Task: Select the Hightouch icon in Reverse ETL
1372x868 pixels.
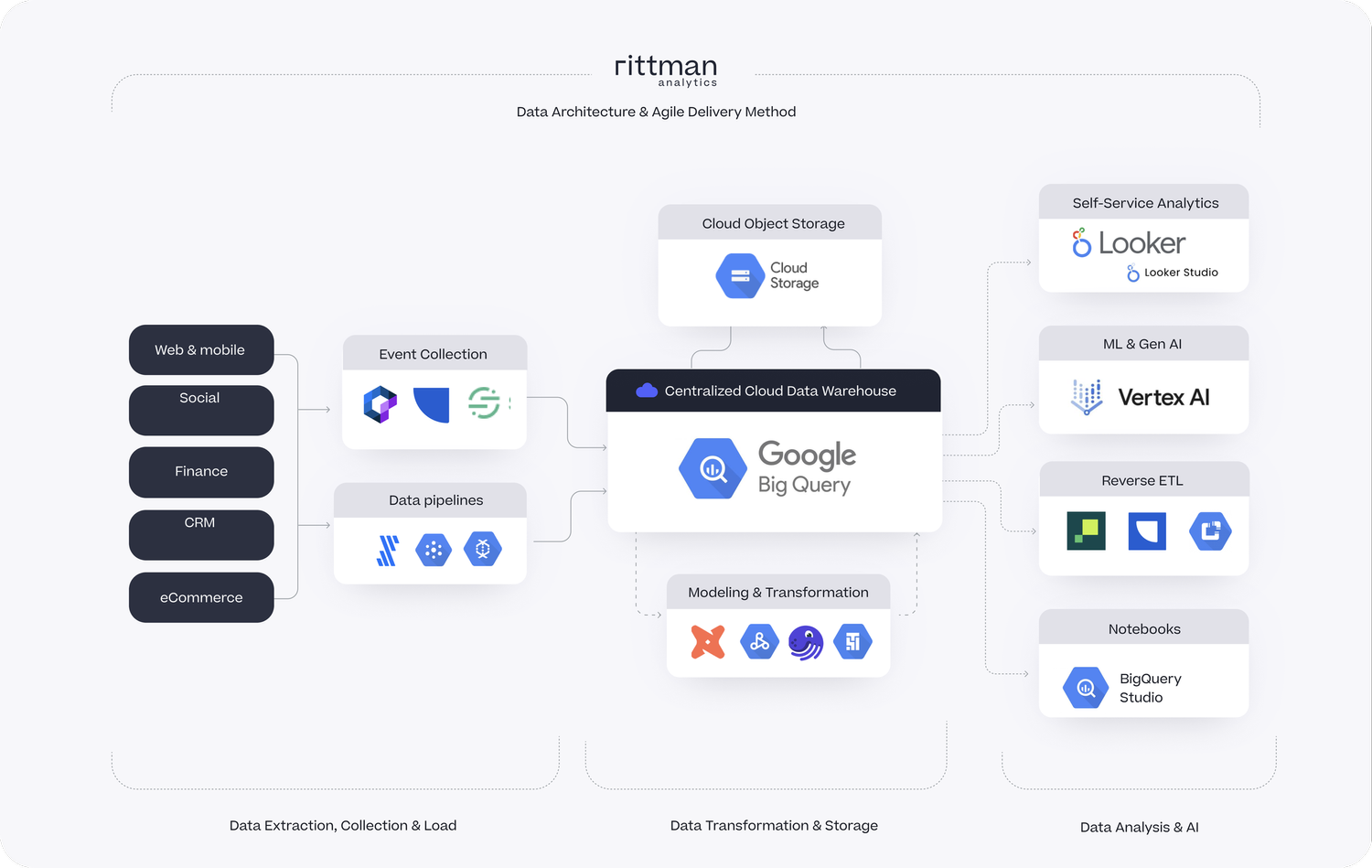Action: (x=1084, y=531)
